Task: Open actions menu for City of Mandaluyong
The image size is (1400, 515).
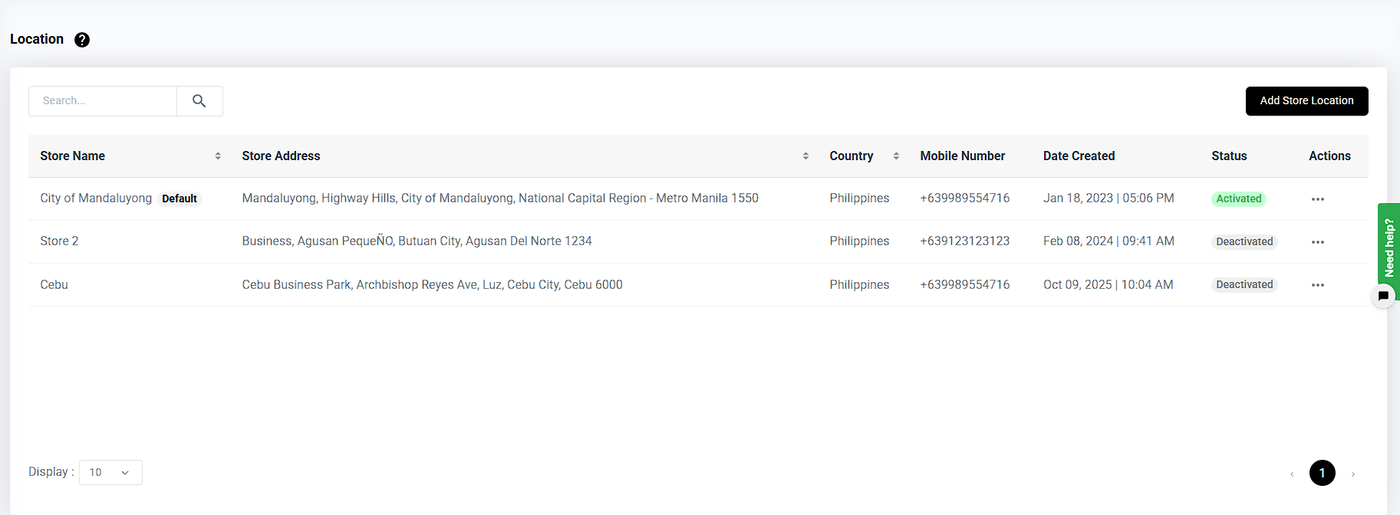Action: (1317, 199)
